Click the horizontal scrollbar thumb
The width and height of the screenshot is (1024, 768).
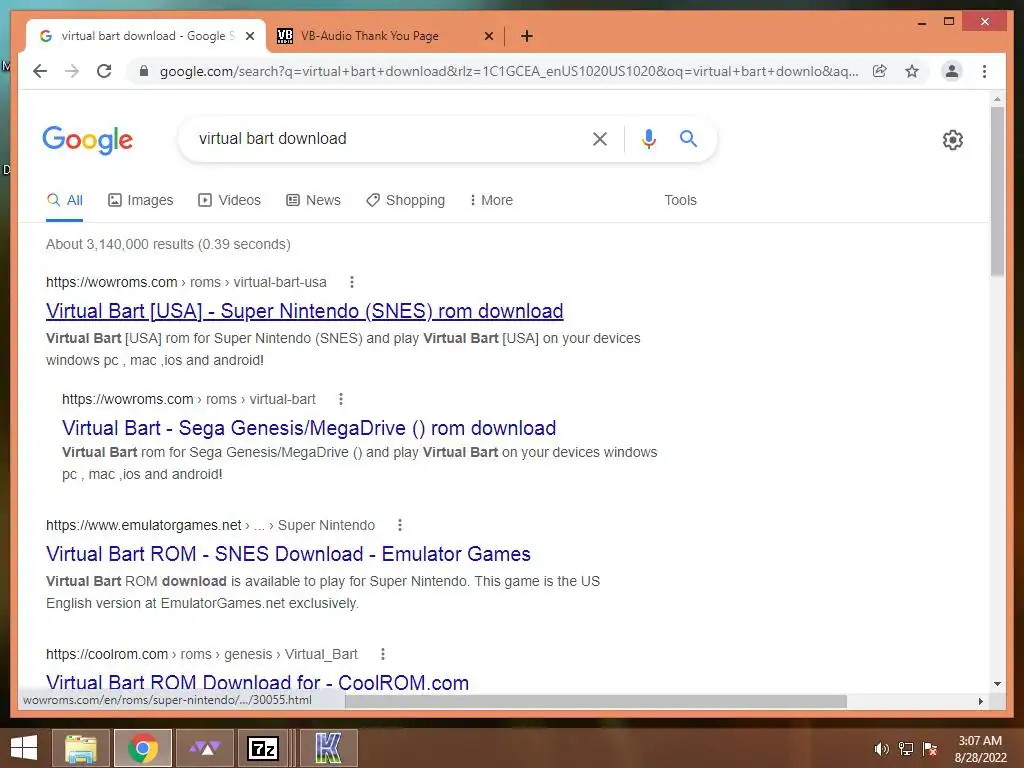tap(596, 701)
